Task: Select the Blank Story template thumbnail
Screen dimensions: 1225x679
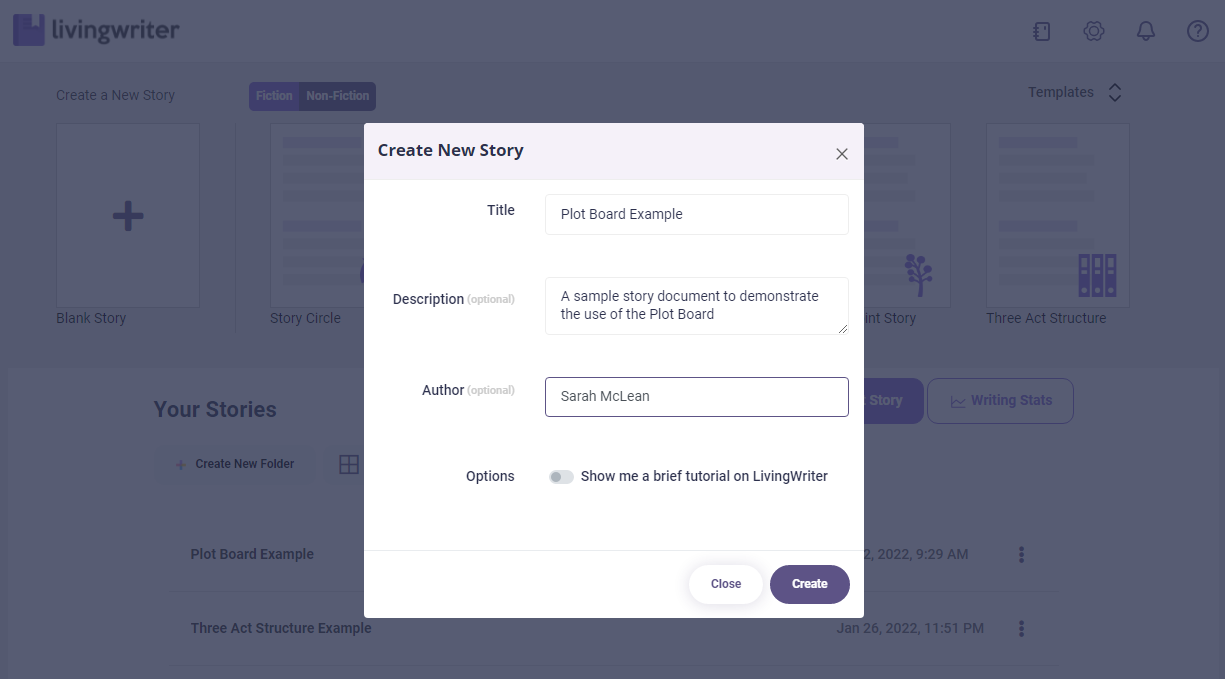Action: click(x=128, y=215)
